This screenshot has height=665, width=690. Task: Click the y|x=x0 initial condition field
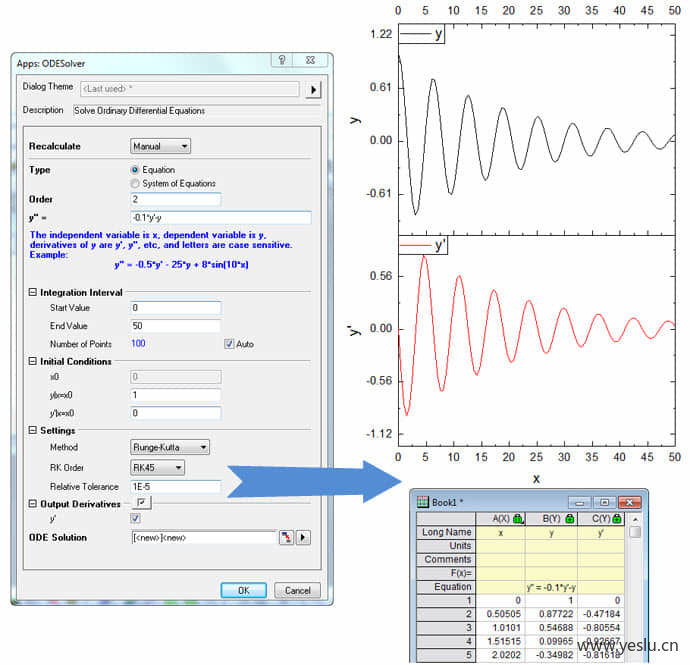pos(176,395)
